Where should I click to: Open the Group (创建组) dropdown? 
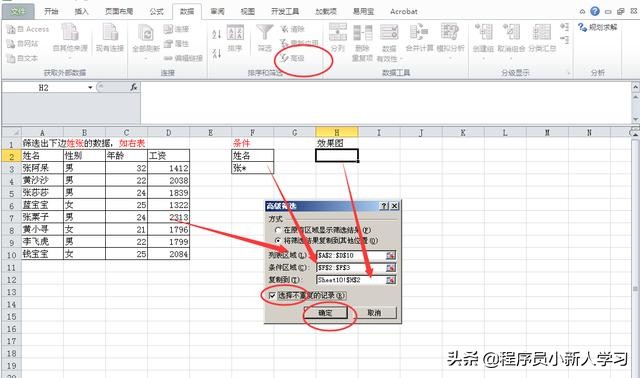483,41
